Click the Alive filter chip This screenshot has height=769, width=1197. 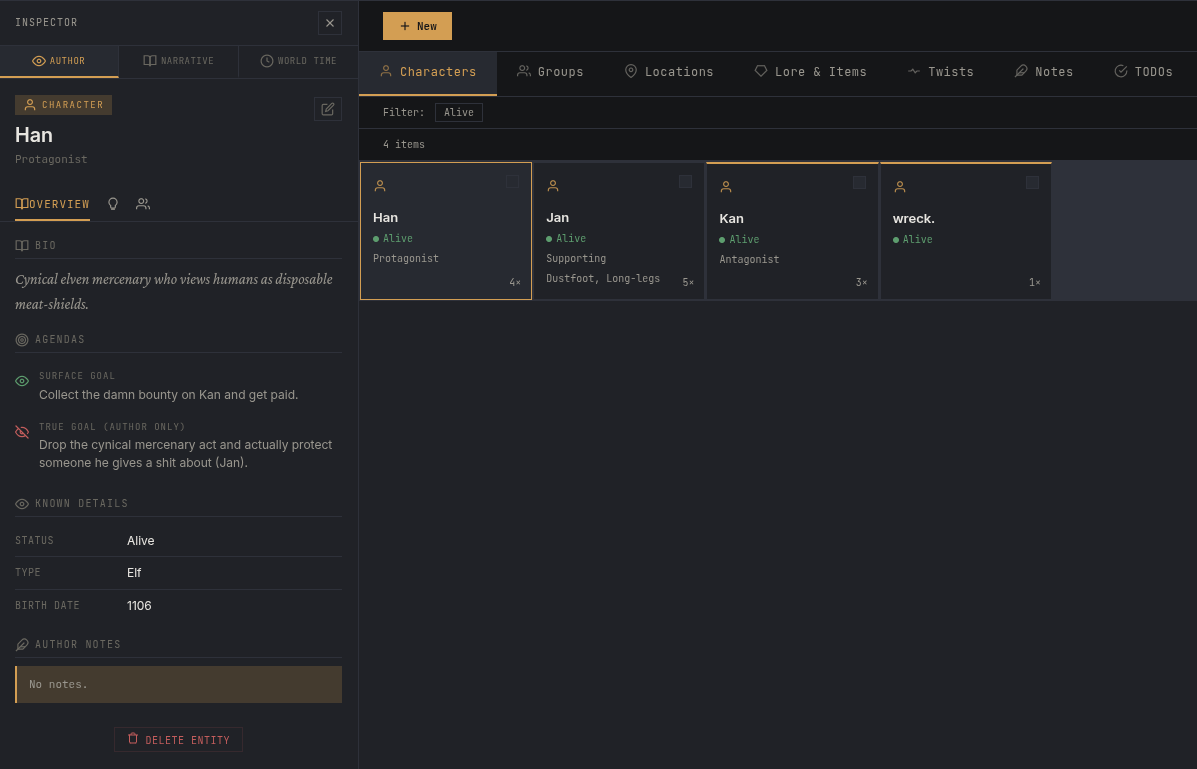459,112
